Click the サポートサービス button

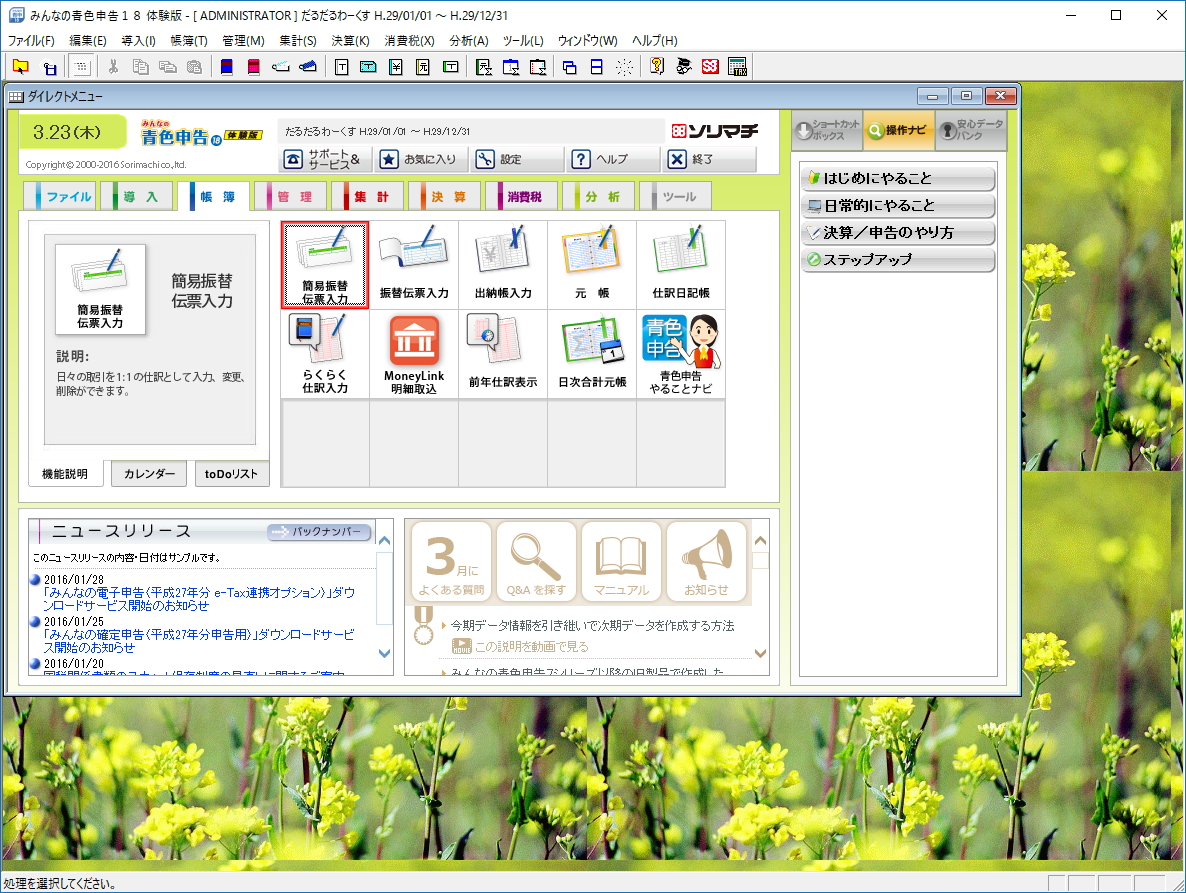(325, 160)
